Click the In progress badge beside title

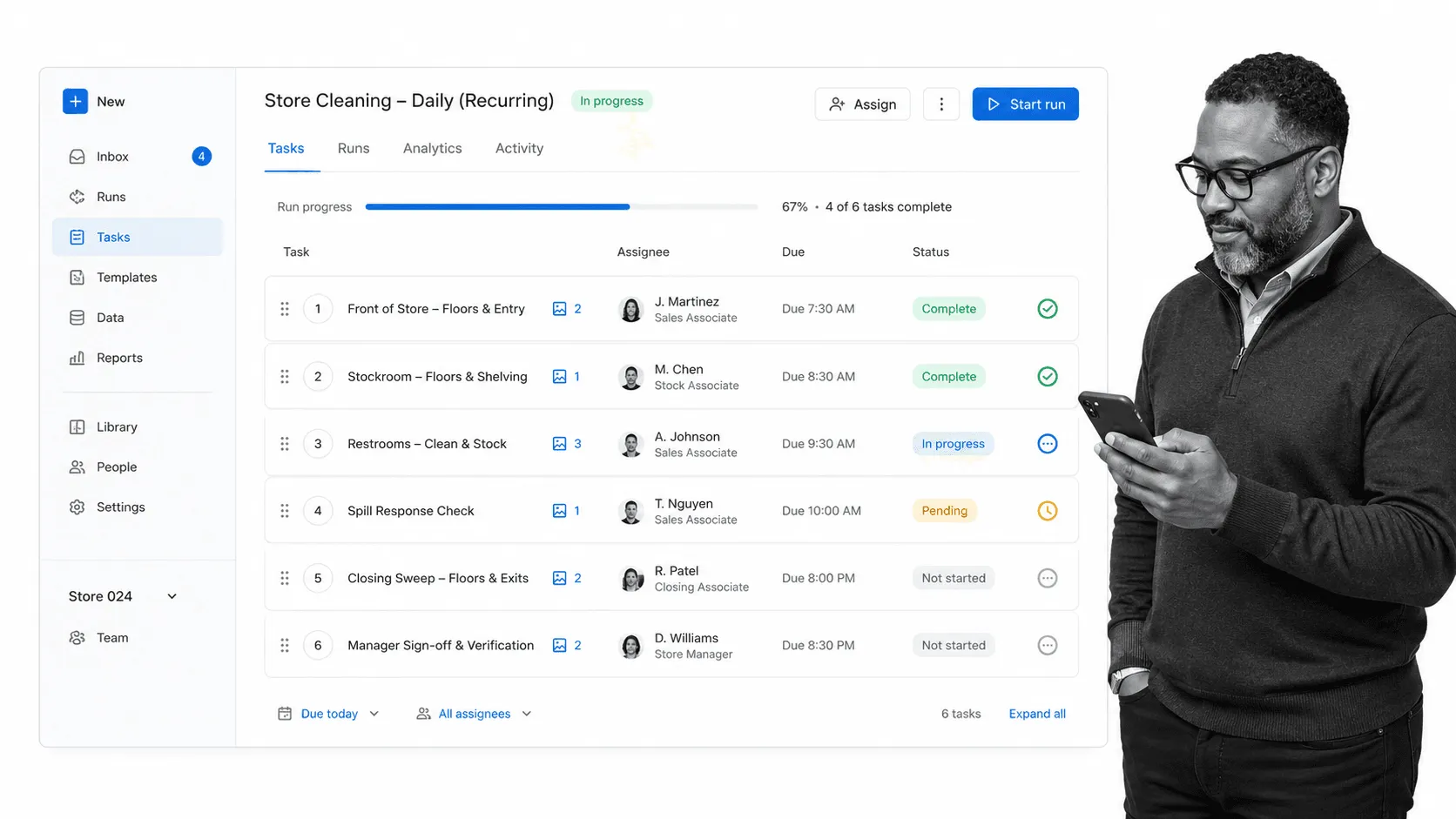pos(611,101)
